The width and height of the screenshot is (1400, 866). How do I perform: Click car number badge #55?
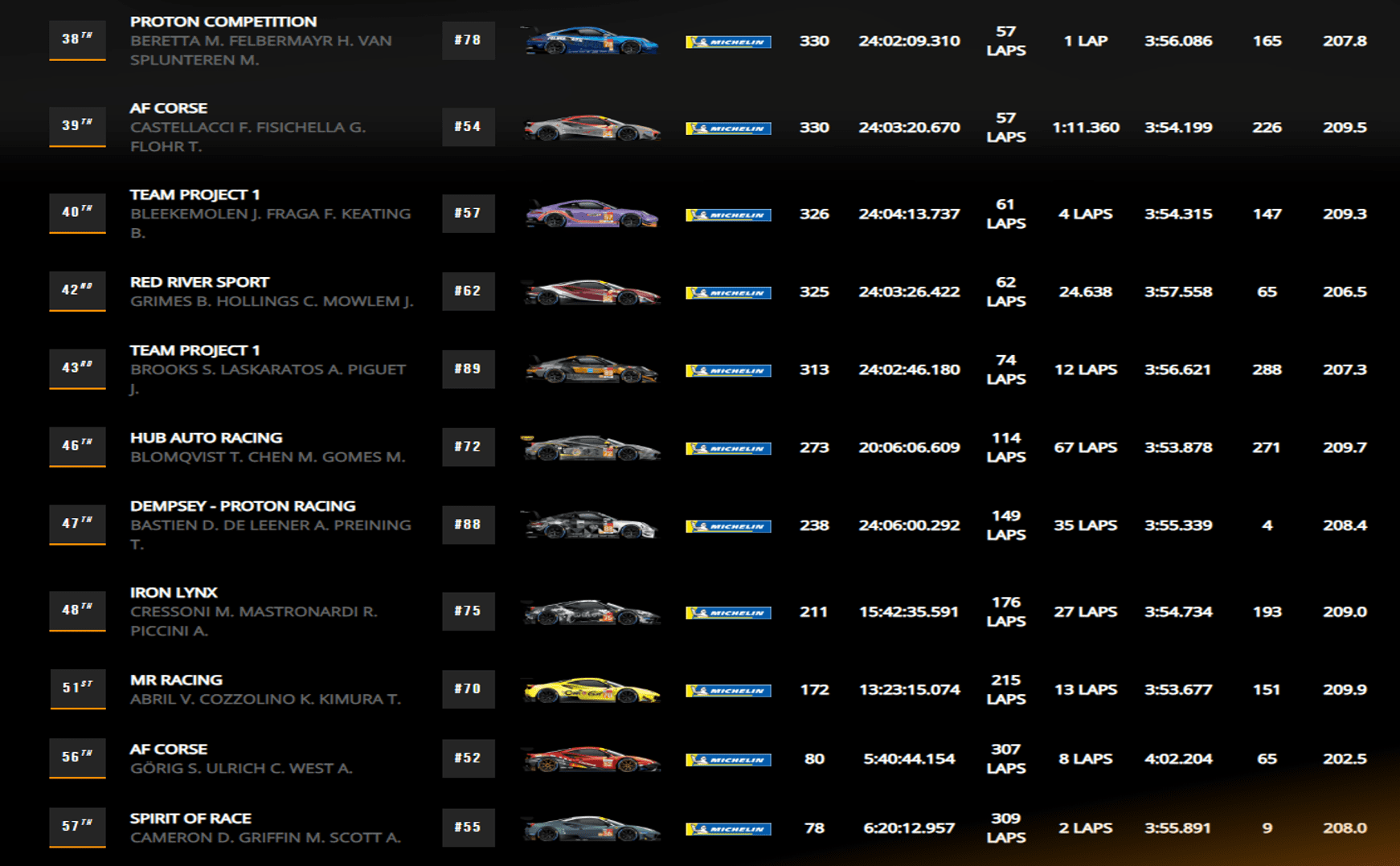tap(469, 827)
